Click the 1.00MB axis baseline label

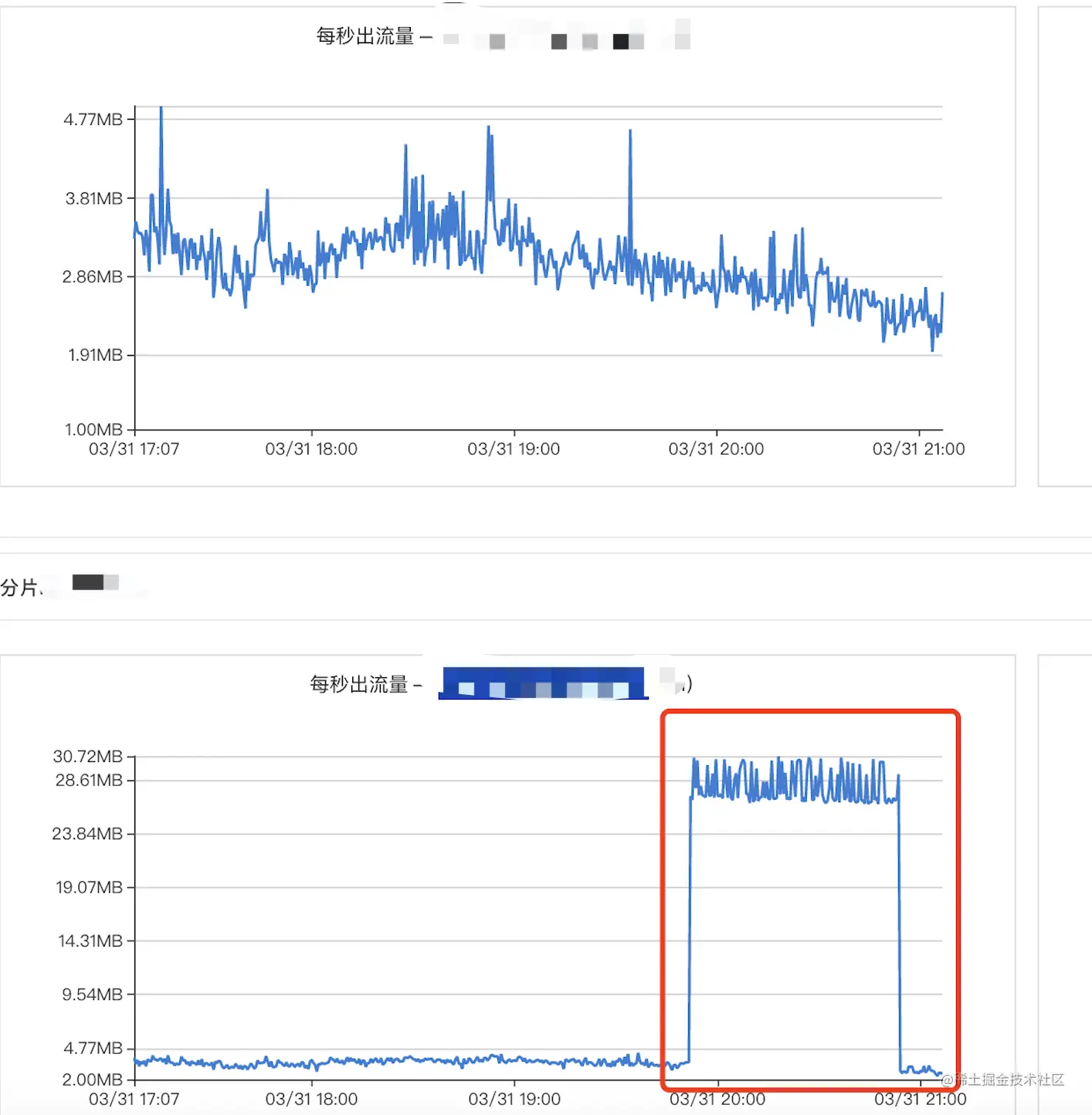tap(93, 429)
